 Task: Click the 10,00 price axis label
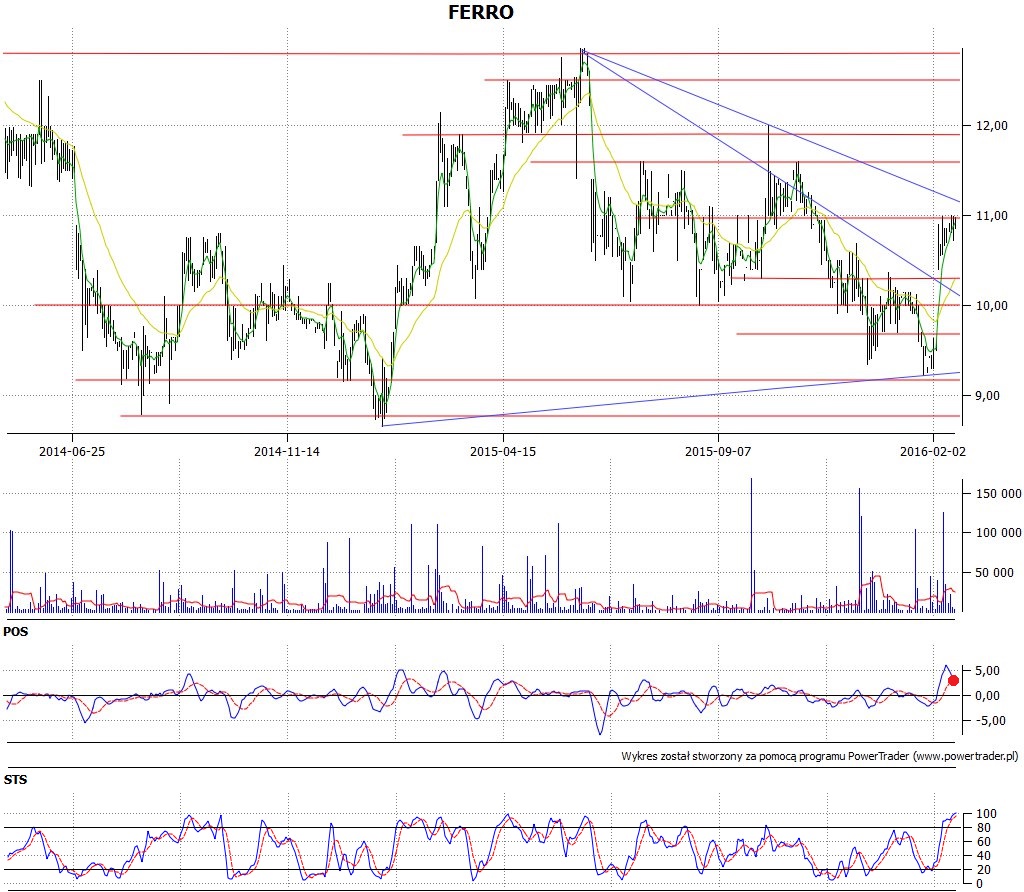pos(992,306)
